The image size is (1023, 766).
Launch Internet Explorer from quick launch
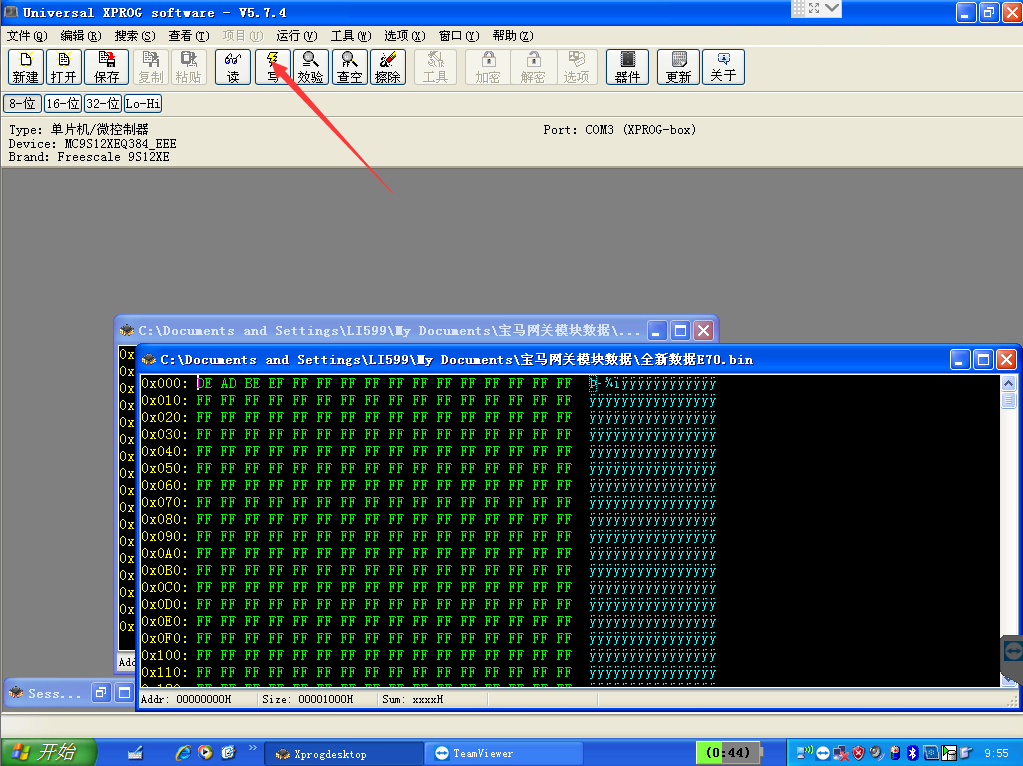(183, 753)
